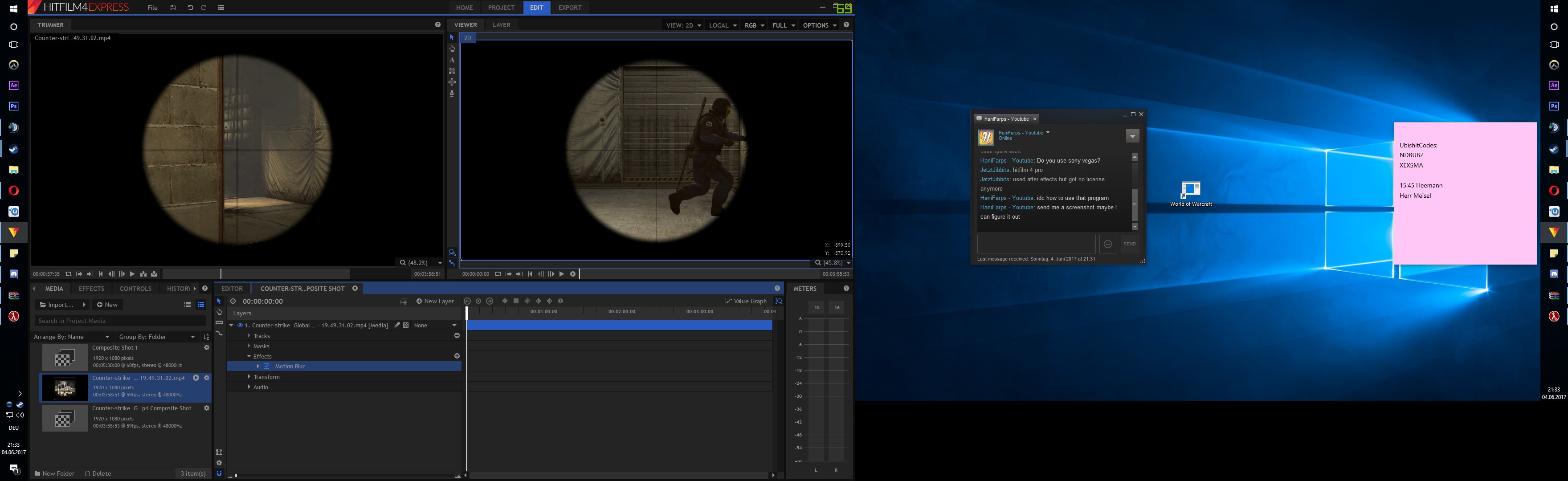
Task: Toggle viewer link icon at bottom of toolbar
Action: 452,263
